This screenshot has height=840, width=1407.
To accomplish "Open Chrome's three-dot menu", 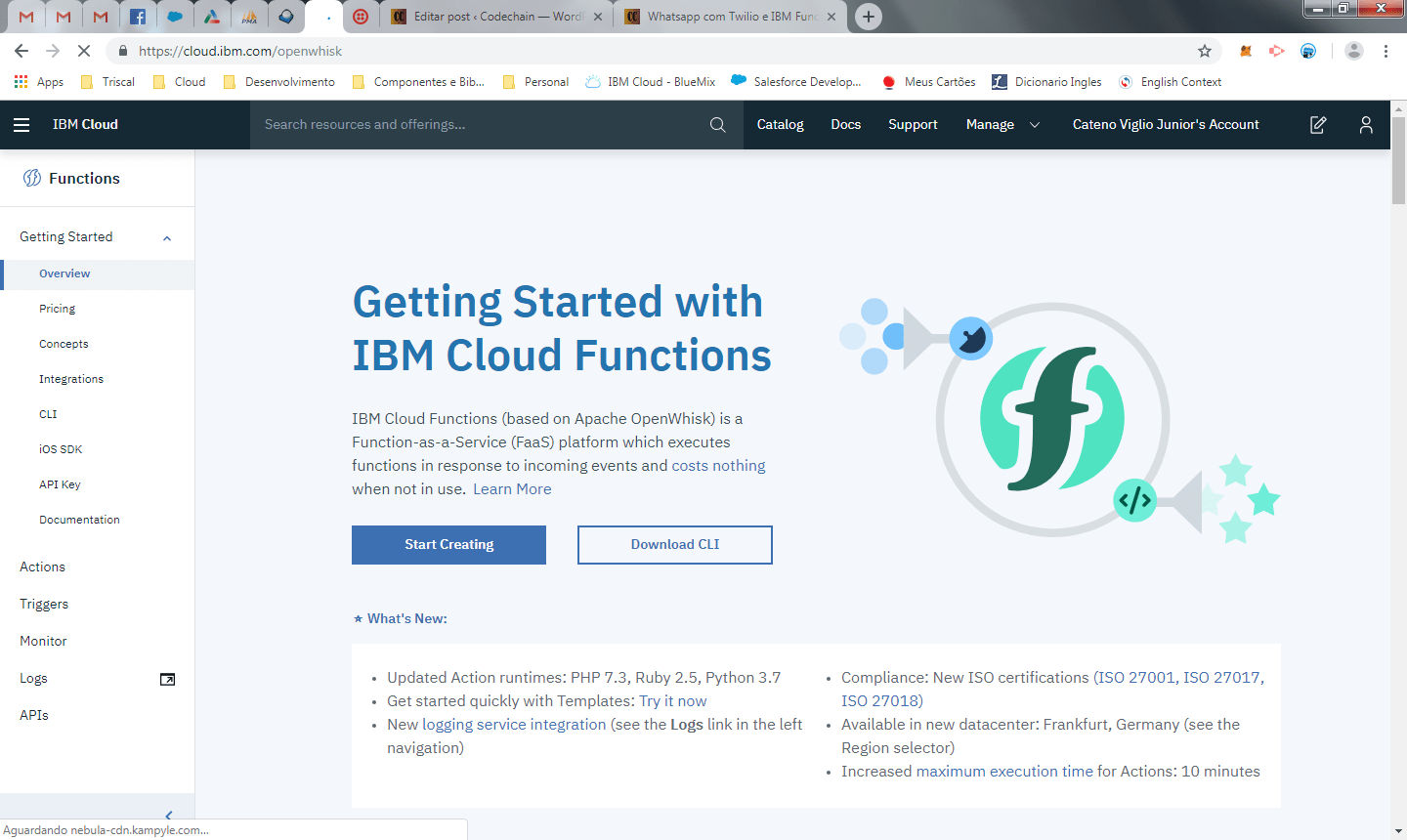I will (1386, 51).
